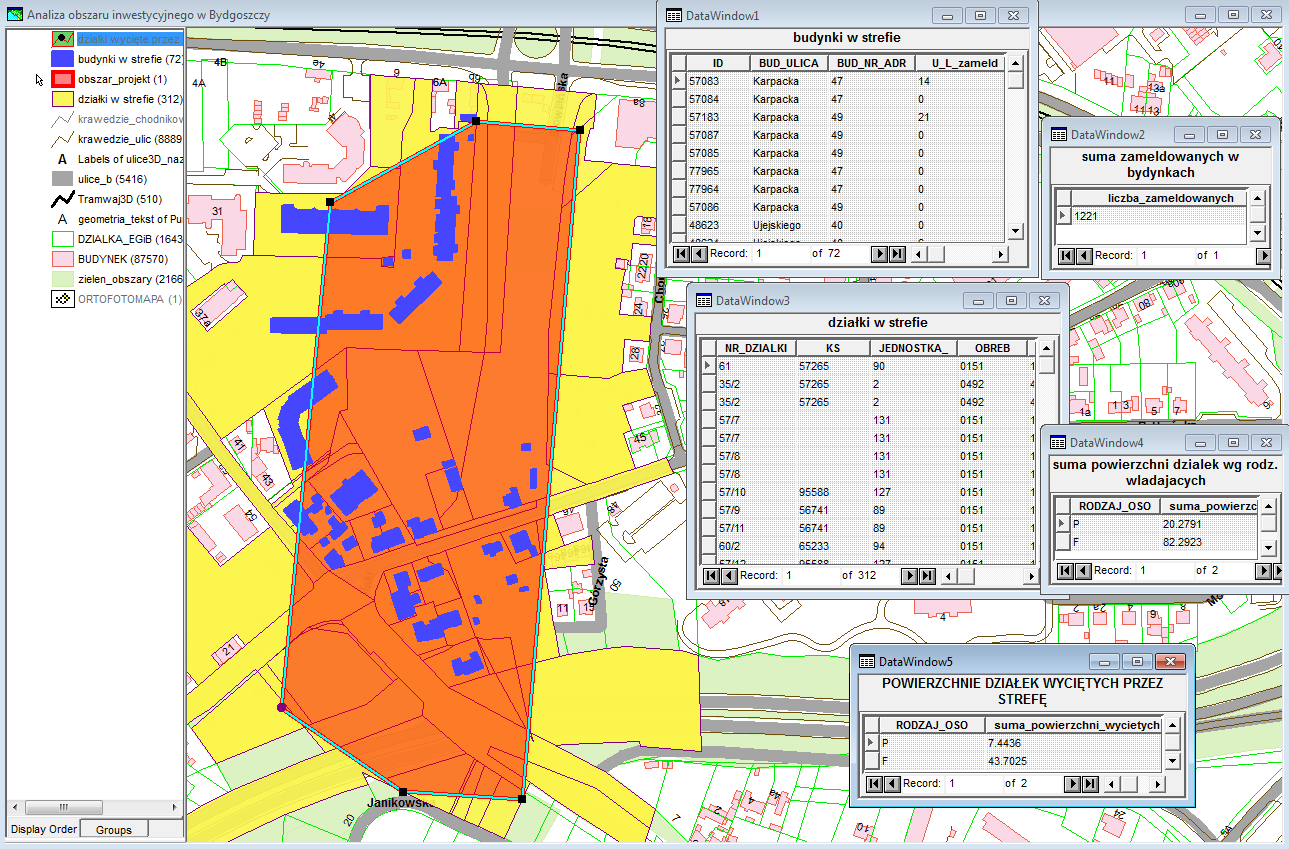Click the działki wycięte legend style icon
Screen dimensions: 1289x849
[62, 39]
